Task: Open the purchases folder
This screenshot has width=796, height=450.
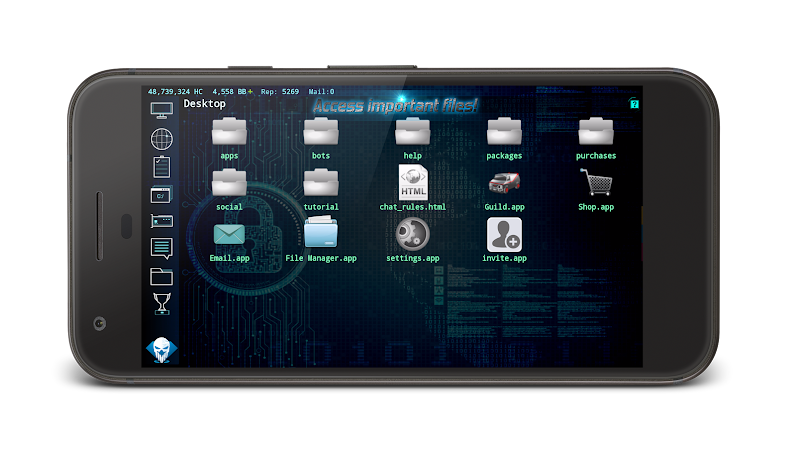Action: click(x=596, y=132)
